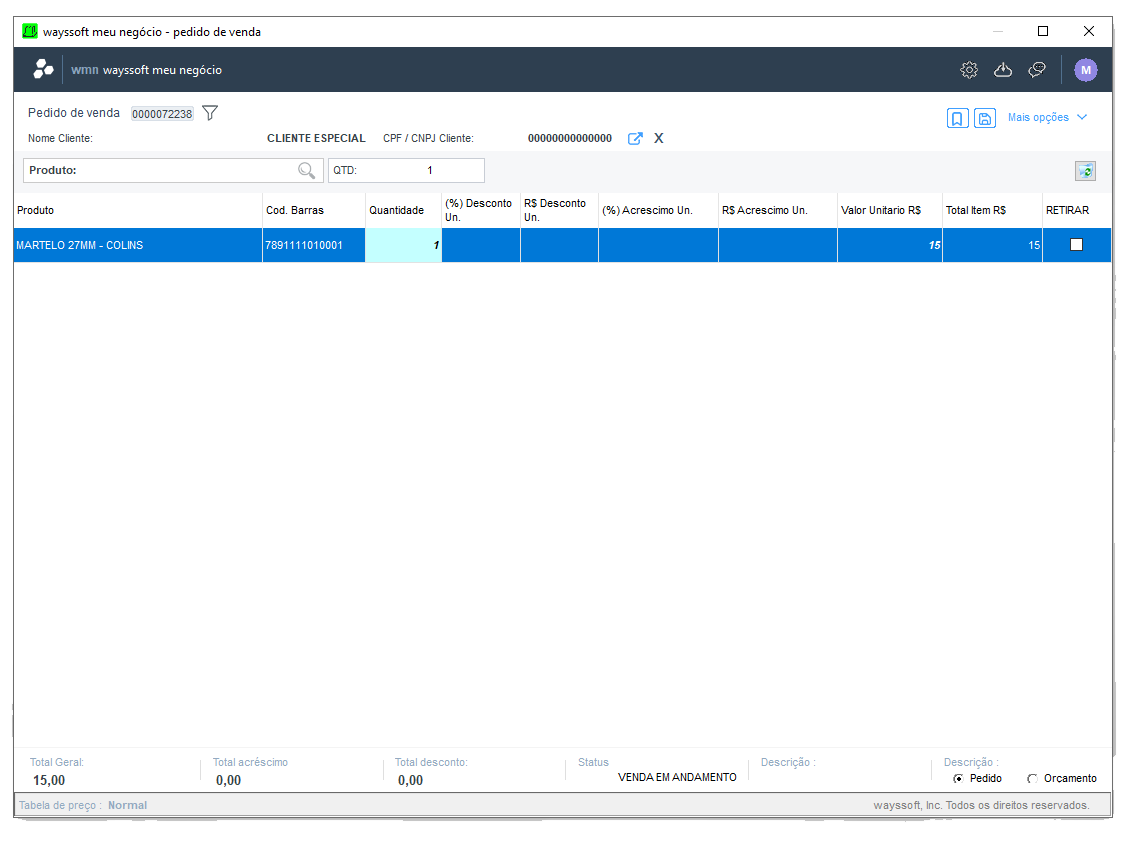The image size is (1132, 851).
Task: Click the bookmark icon button
Action: coord(957,118)
